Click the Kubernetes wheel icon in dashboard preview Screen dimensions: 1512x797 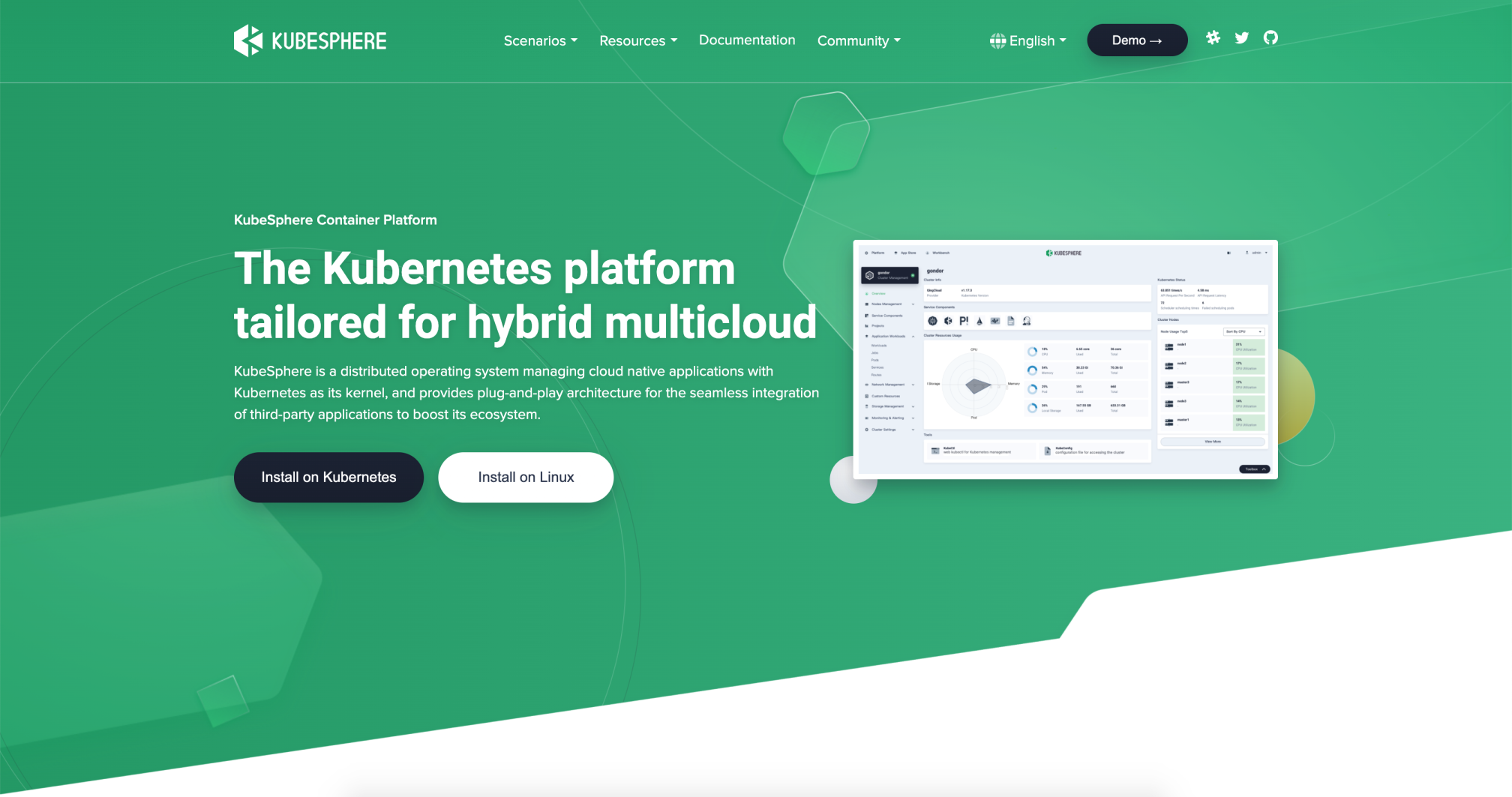932,321
